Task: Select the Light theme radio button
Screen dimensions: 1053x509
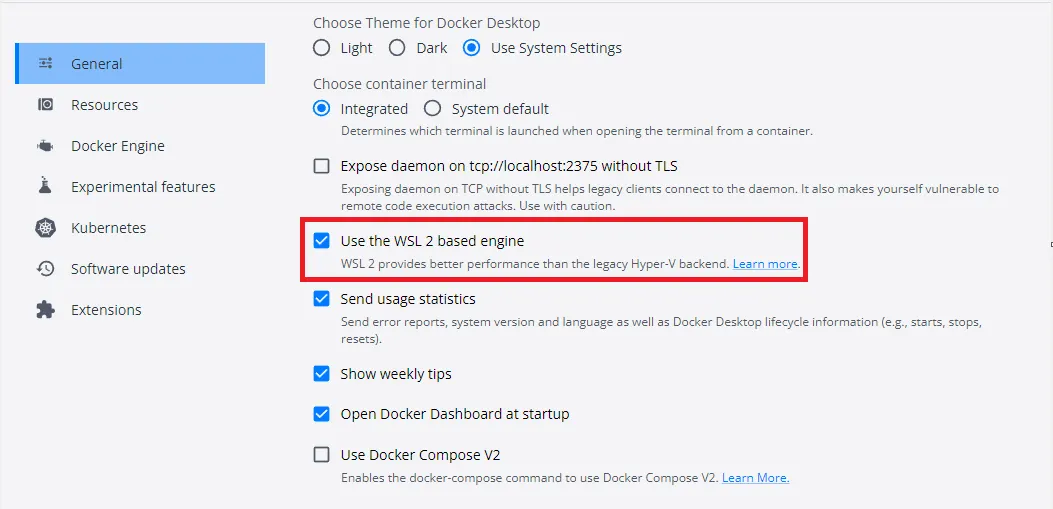Action: coord(322,48)
